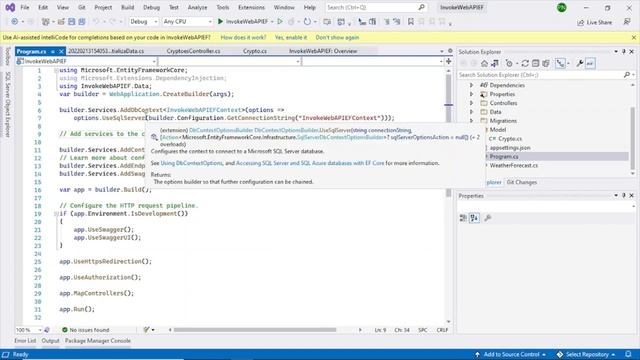Open the zoom 100 % dropdown
This screenshot has width=640, height=360.
point(29,330)
